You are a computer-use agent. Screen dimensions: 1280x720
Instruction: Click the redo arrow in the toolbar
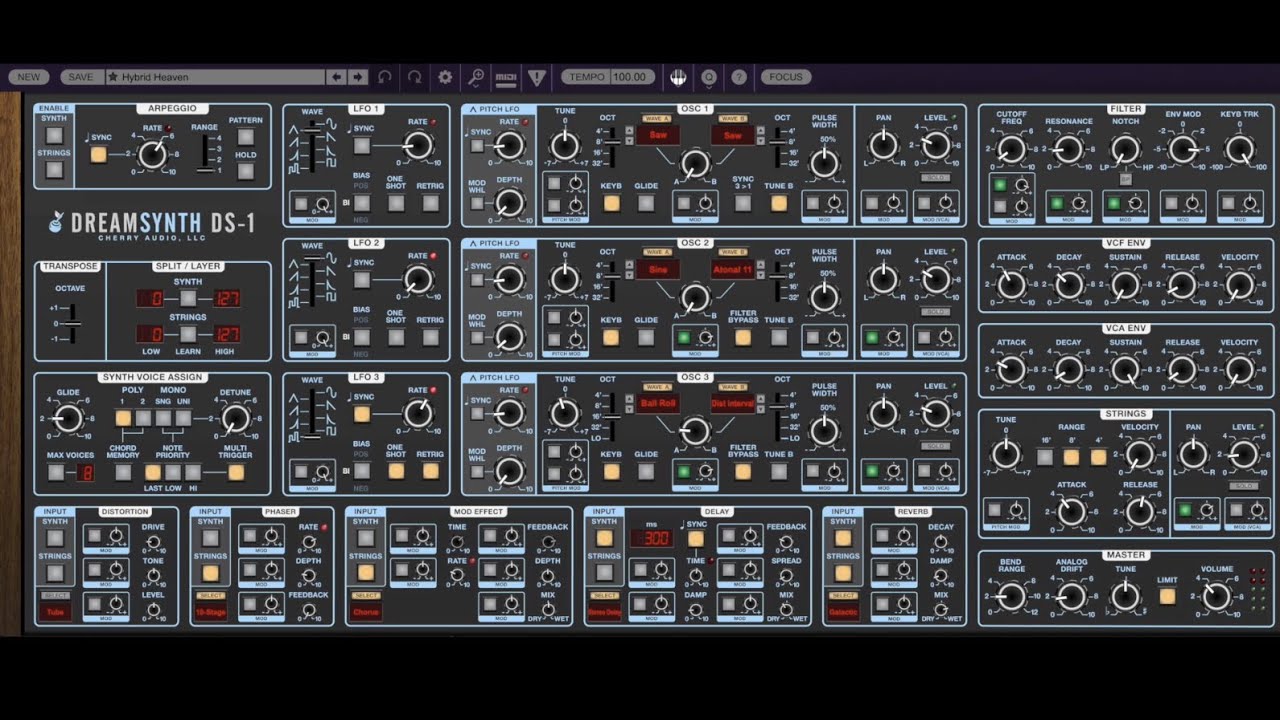[x=414, y=77]
